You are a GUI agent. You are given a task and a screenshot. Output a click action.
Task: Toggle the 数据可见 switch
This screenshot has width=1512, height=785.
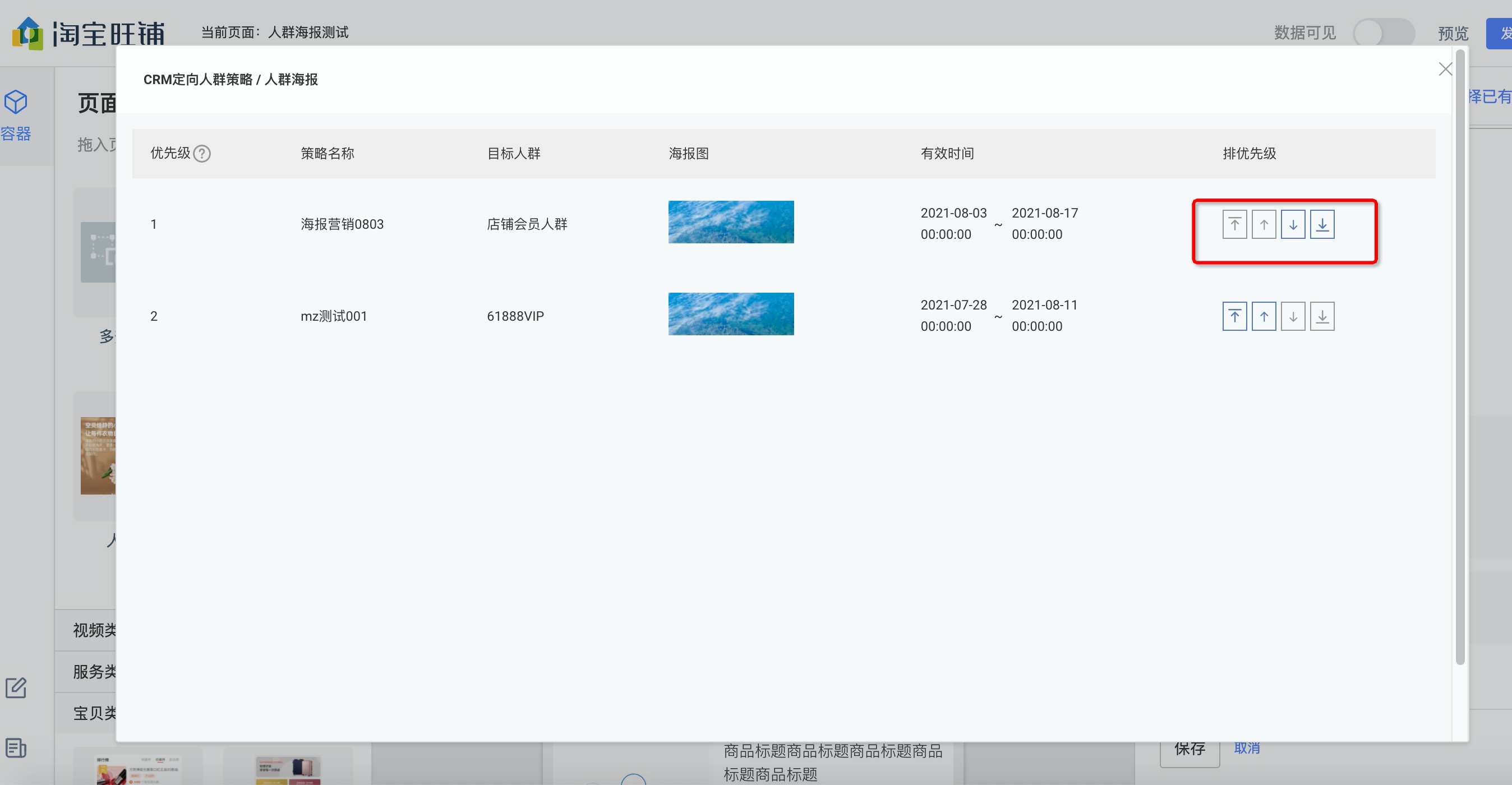pyautogui.click(x=1384, y=33)
